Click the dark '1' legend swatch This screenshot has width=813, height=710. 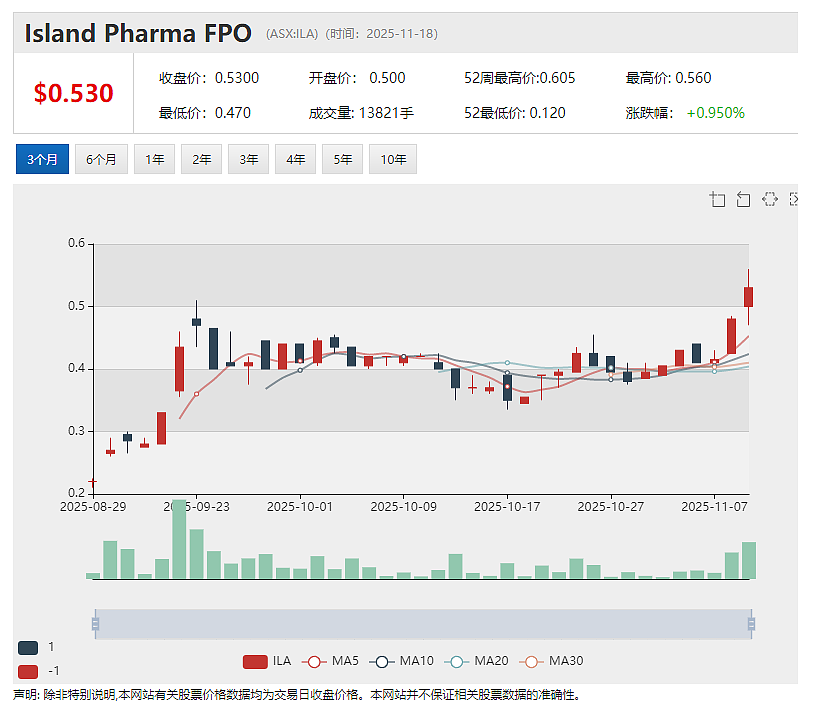28,648
